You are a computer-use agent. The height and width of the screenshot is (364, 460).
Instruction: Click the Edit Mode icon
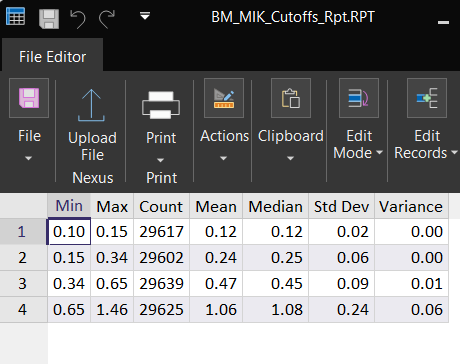(359, 98)
